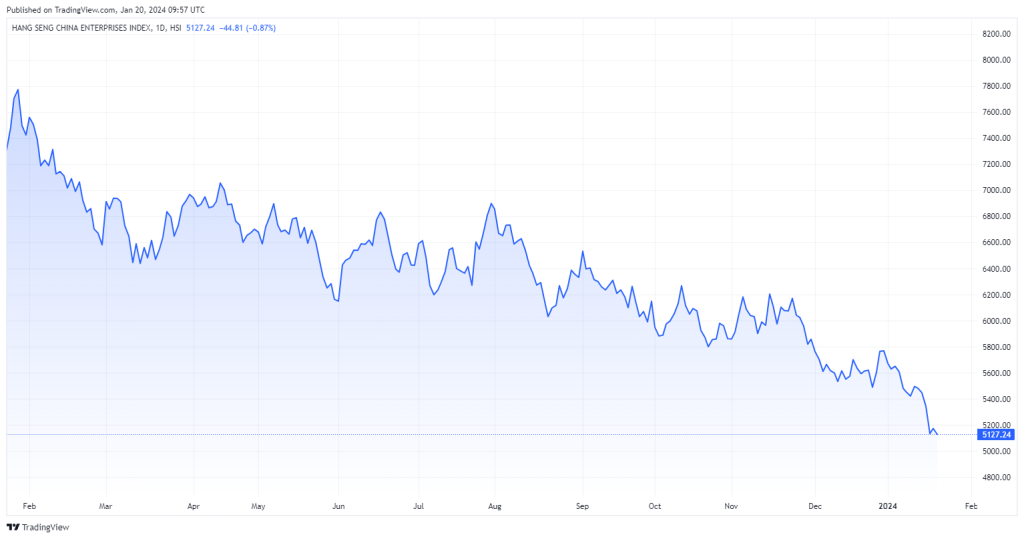This screenshot has height=539, width=1024.
Task: Click the chart's highest peak near 7800
Action: (18, 90)
